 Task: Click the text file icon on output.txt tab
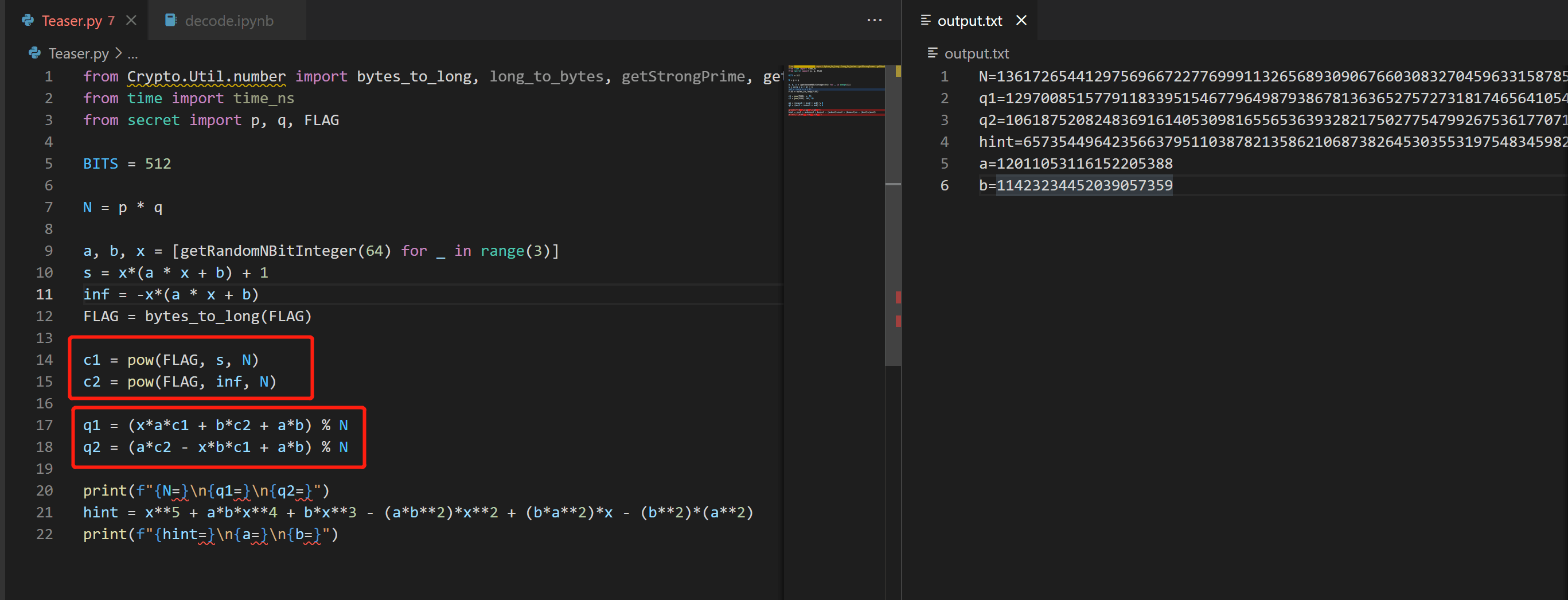coord(925,21)
